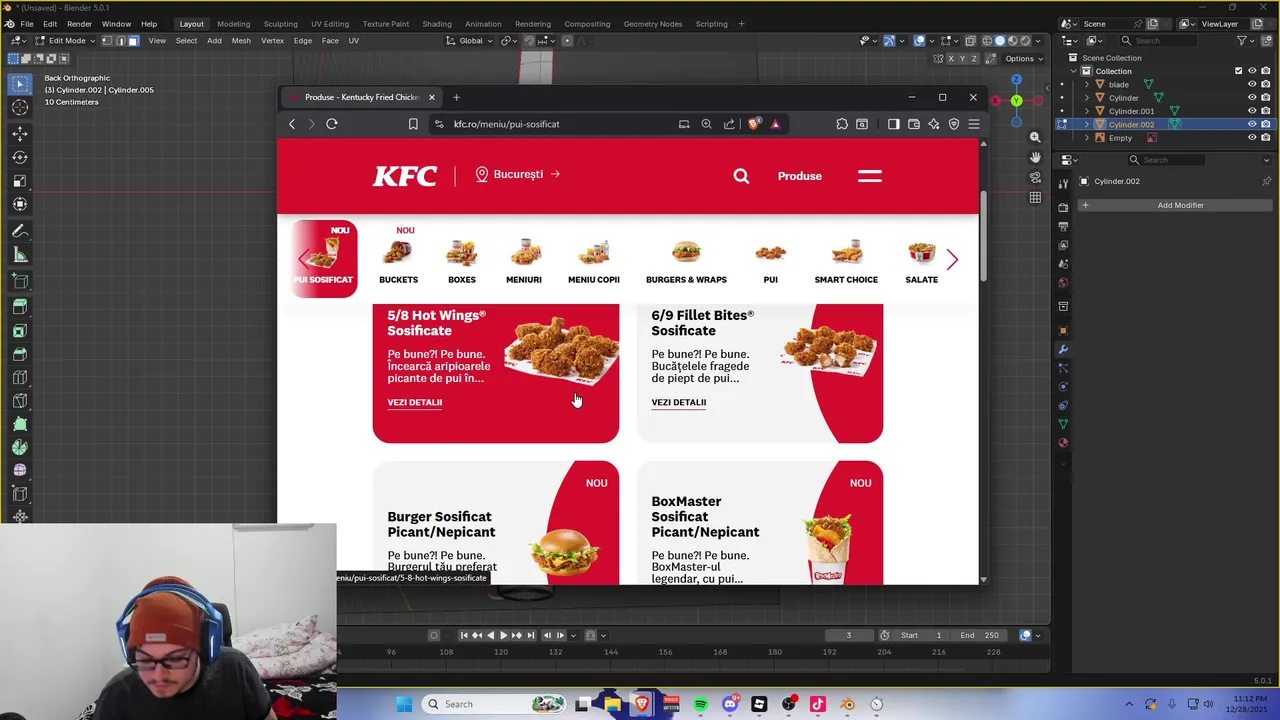
Task: Open viewport shading options dropdown arrow
Action: (1038, 41)
